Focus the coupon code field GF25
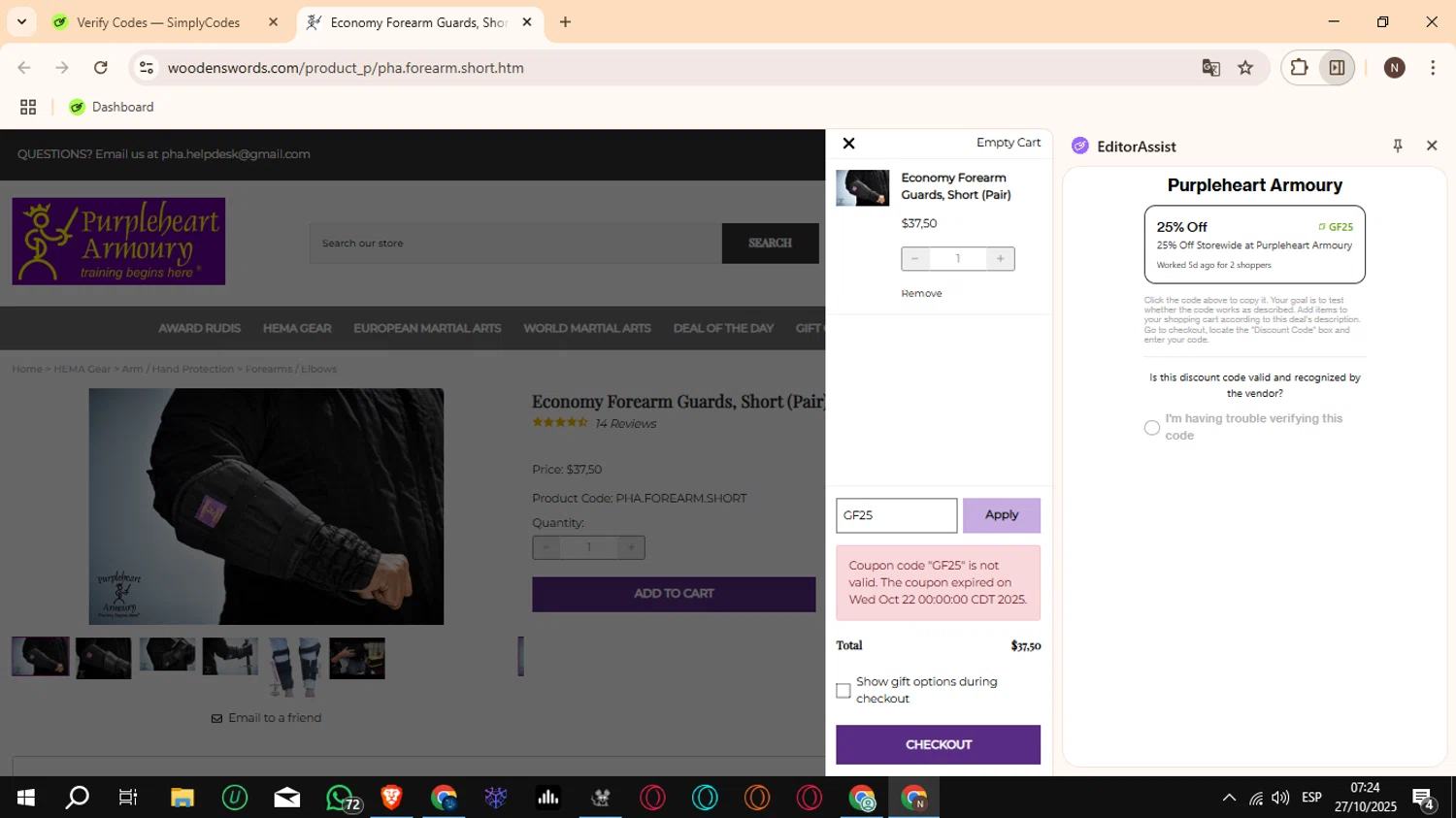The height and width of the screenshot is (818, 1456). click(896, 515)
